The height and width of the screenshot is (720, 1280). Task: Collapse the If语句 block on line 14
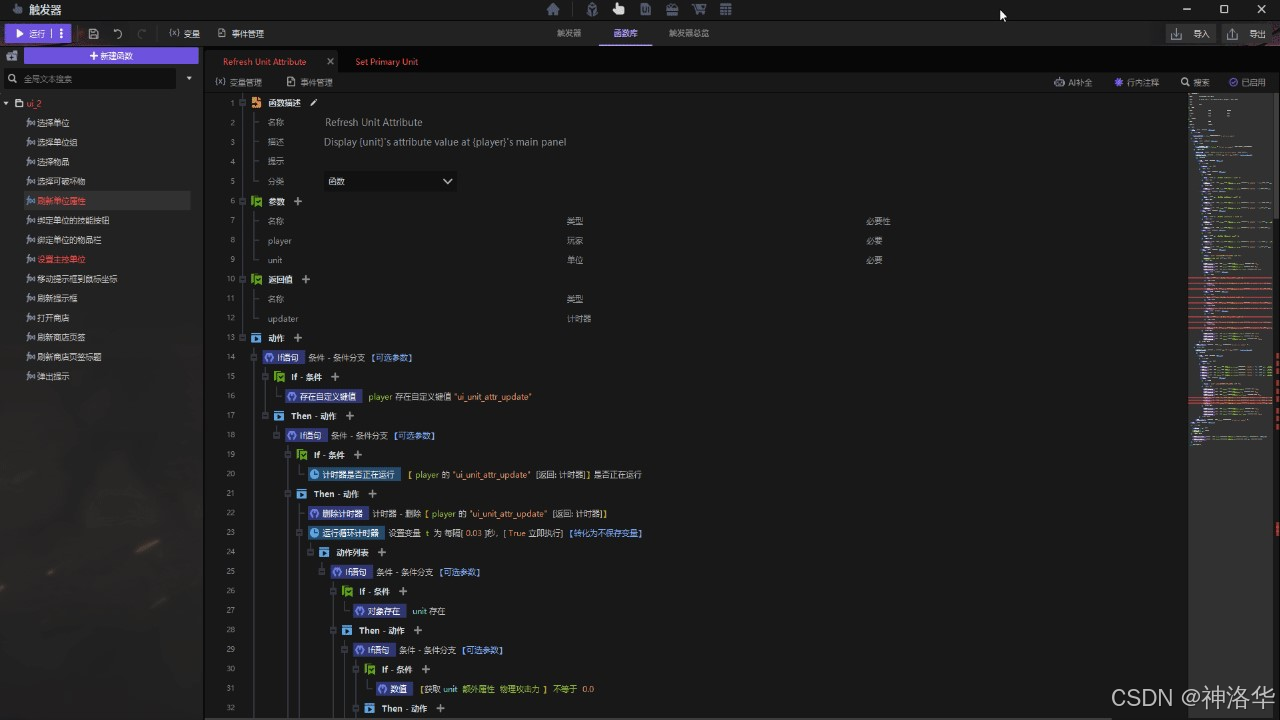click(255, 357)
